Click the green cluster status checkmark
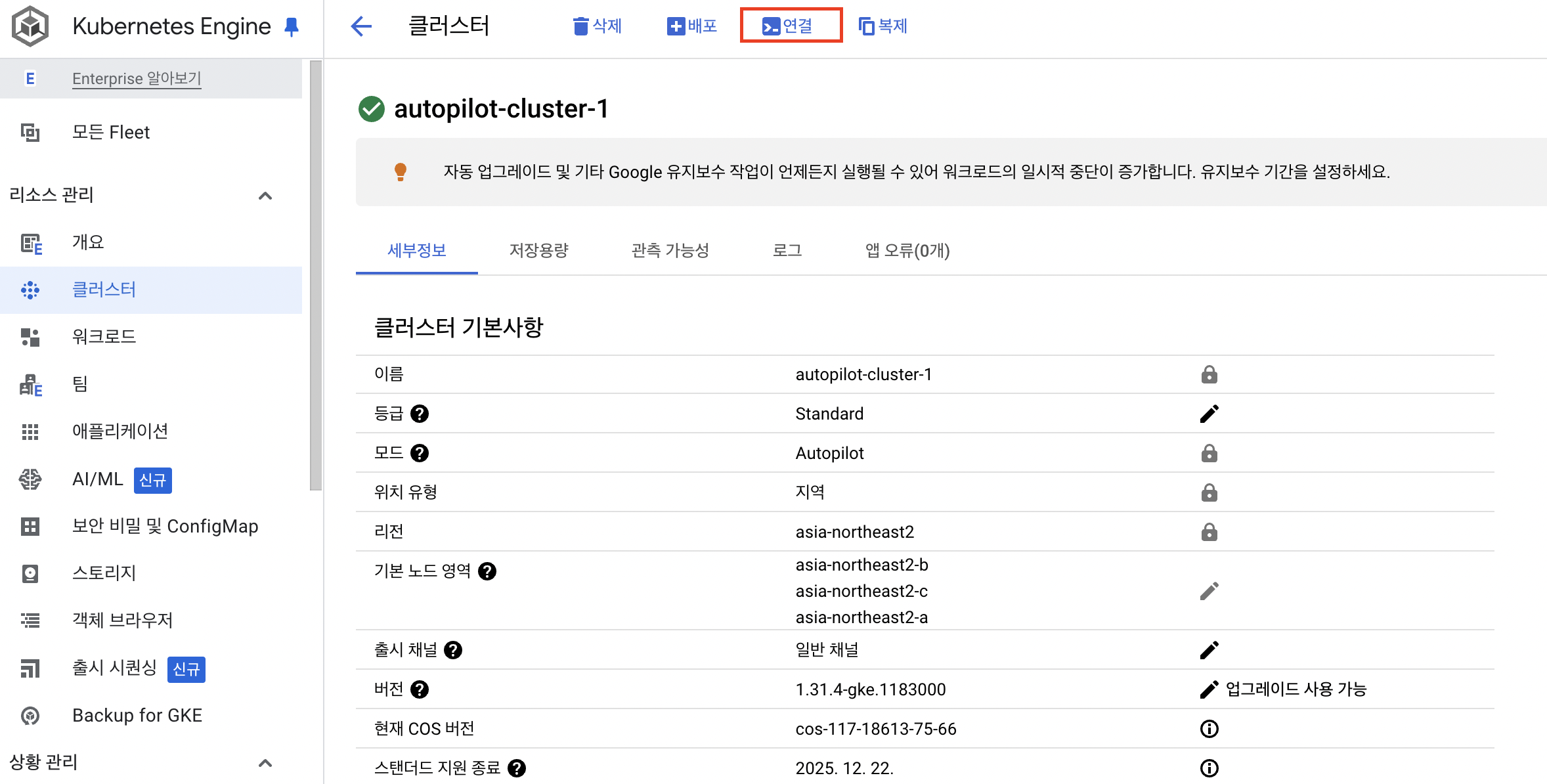The width and height of the screenshot is (1547, 784). pos(372,109)
